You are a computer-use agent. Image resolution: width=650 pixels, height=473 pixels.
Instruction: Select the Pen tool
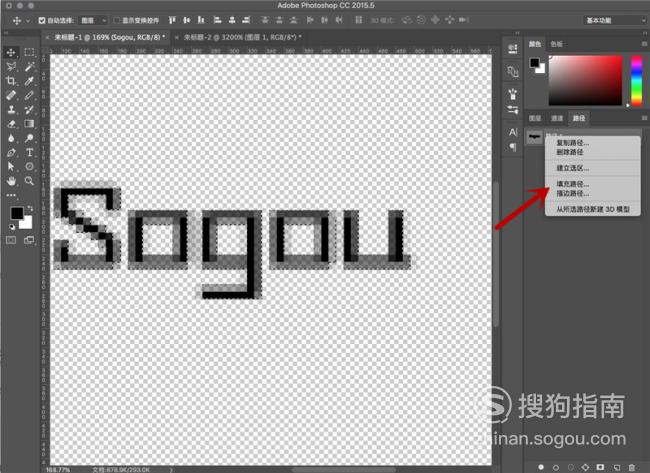[x=11, y=153]
